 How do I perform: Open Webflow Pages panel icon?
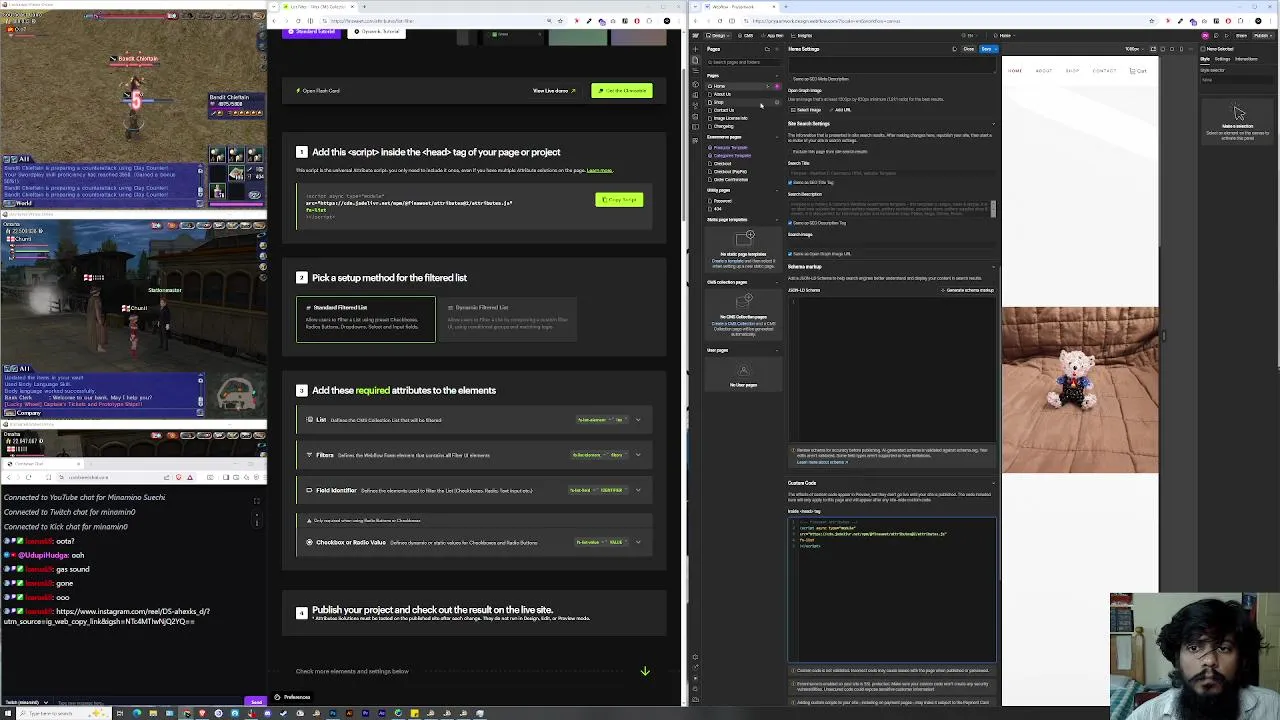[695, 60]
